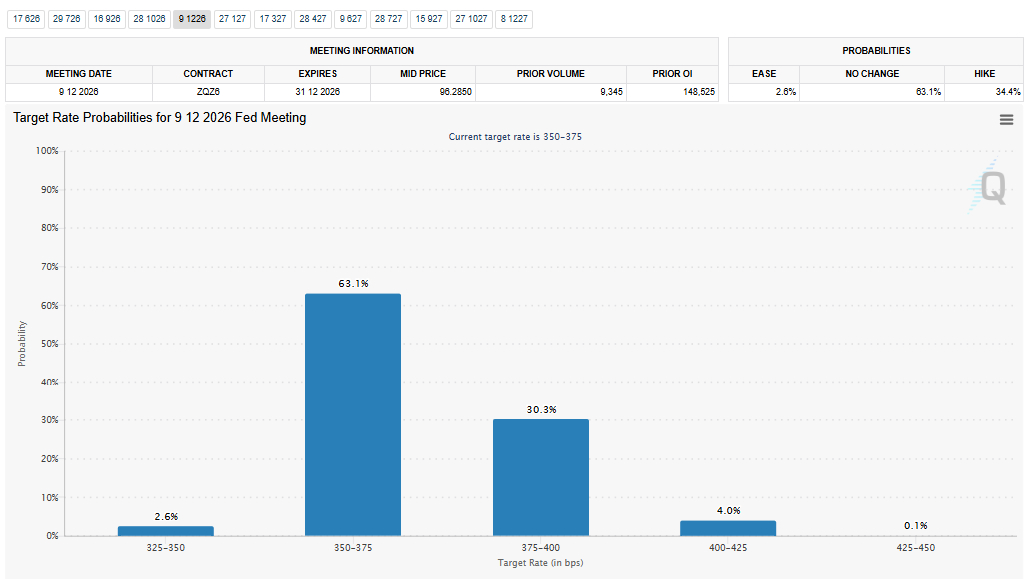1025x579 pixels.
Task: Switch to the 16 926 meeting tab
Action: (x=107, y=19)
